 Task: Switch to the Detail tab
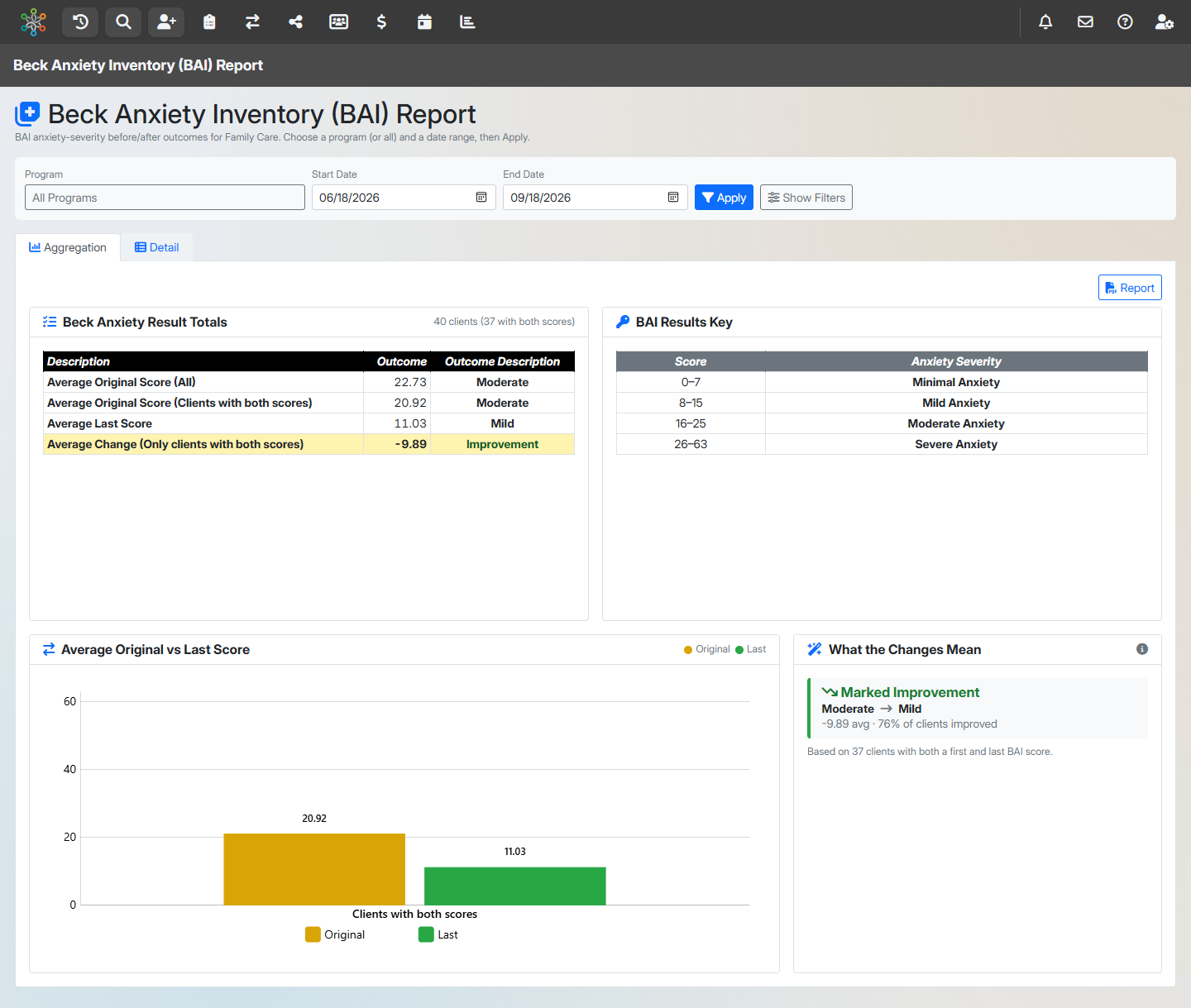[157, 247]
